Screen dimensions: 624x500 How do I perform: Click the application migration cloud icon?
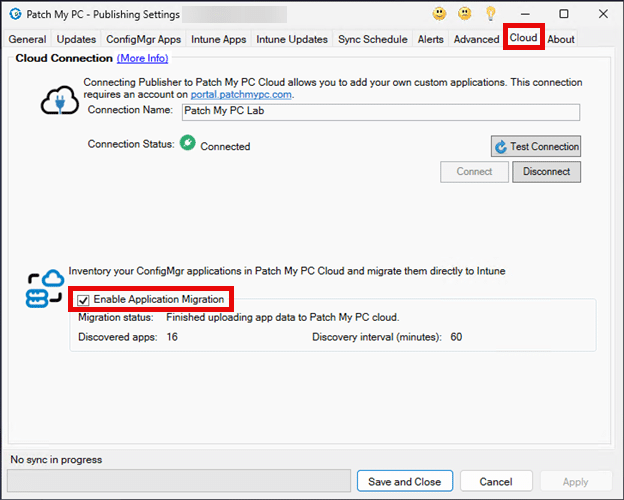click(x=45, y=288)
